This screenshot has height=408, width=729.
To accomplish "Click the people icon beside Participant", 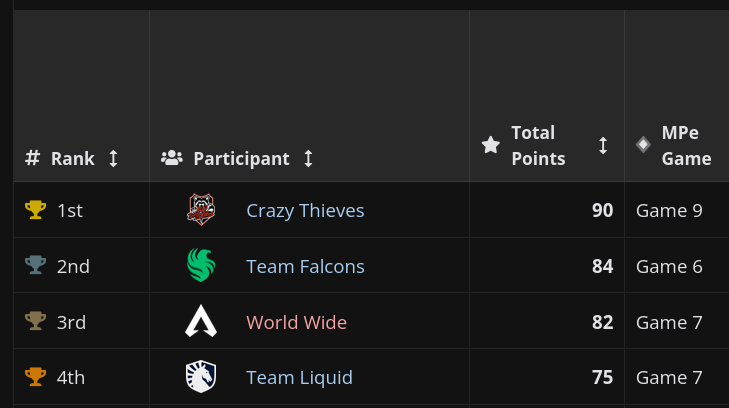I will (x=172, y=158).
